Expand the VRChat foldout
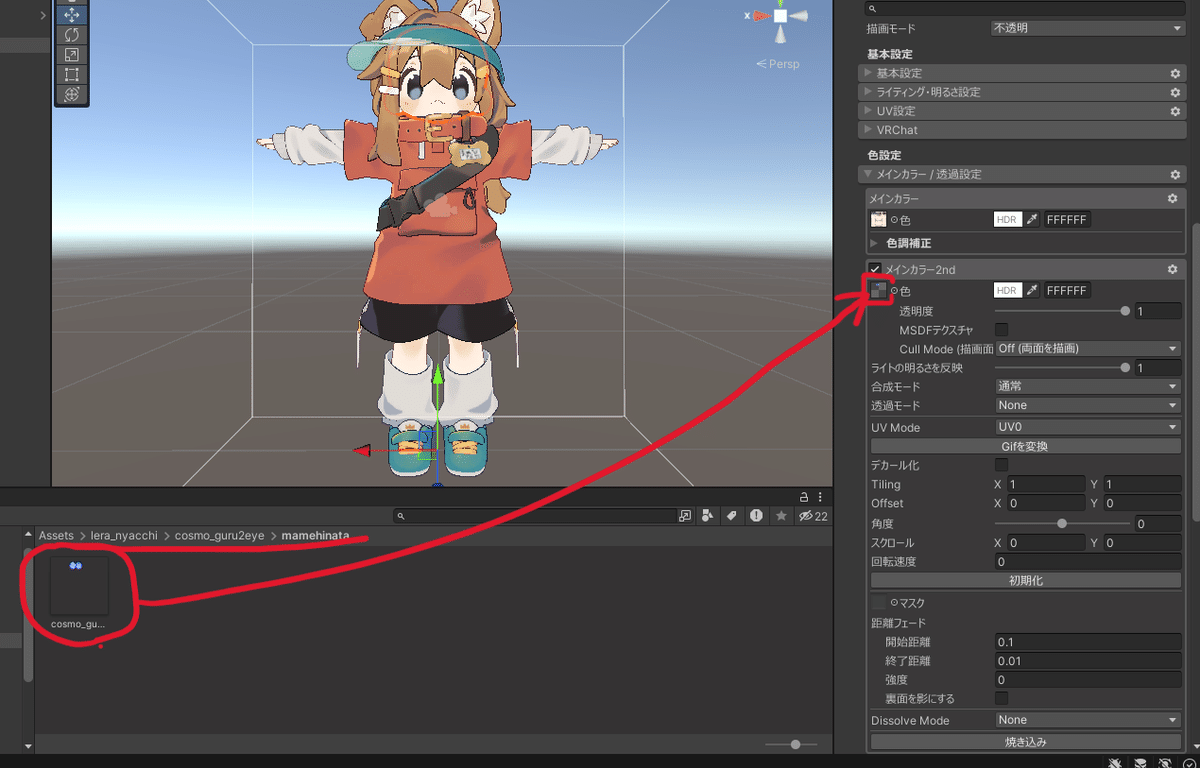The height and width of the screenshot is (768, 1200). click(866, 130)
